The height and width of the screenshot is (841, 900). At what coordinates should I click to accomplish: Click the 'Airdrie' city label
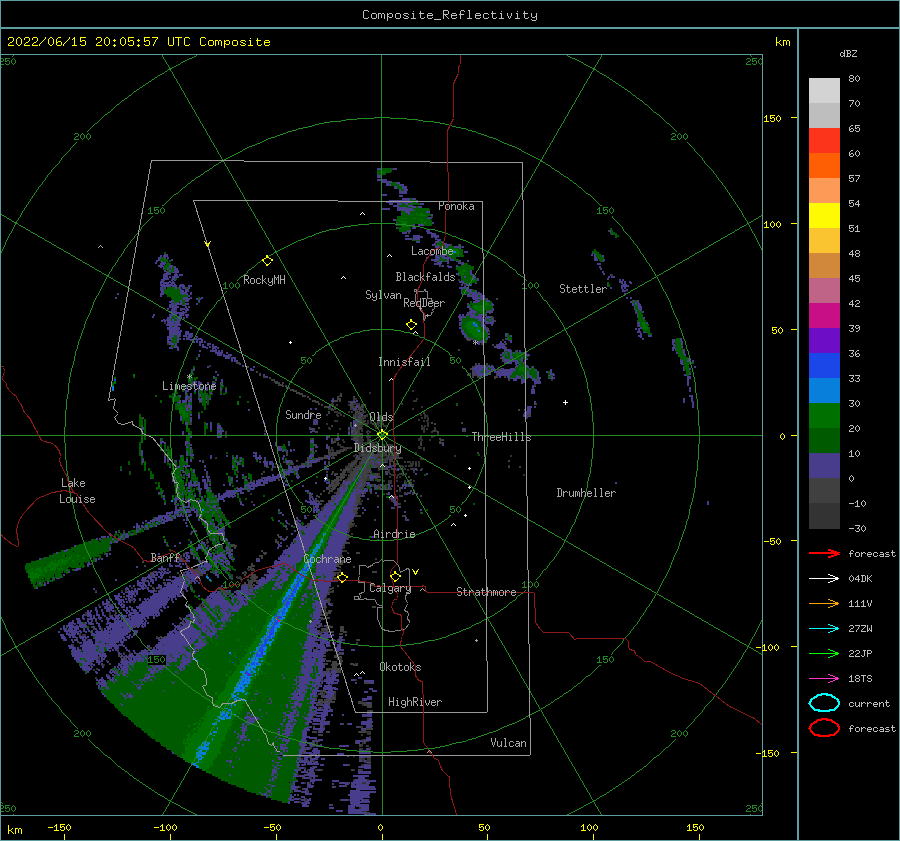[x=394, y=534]
